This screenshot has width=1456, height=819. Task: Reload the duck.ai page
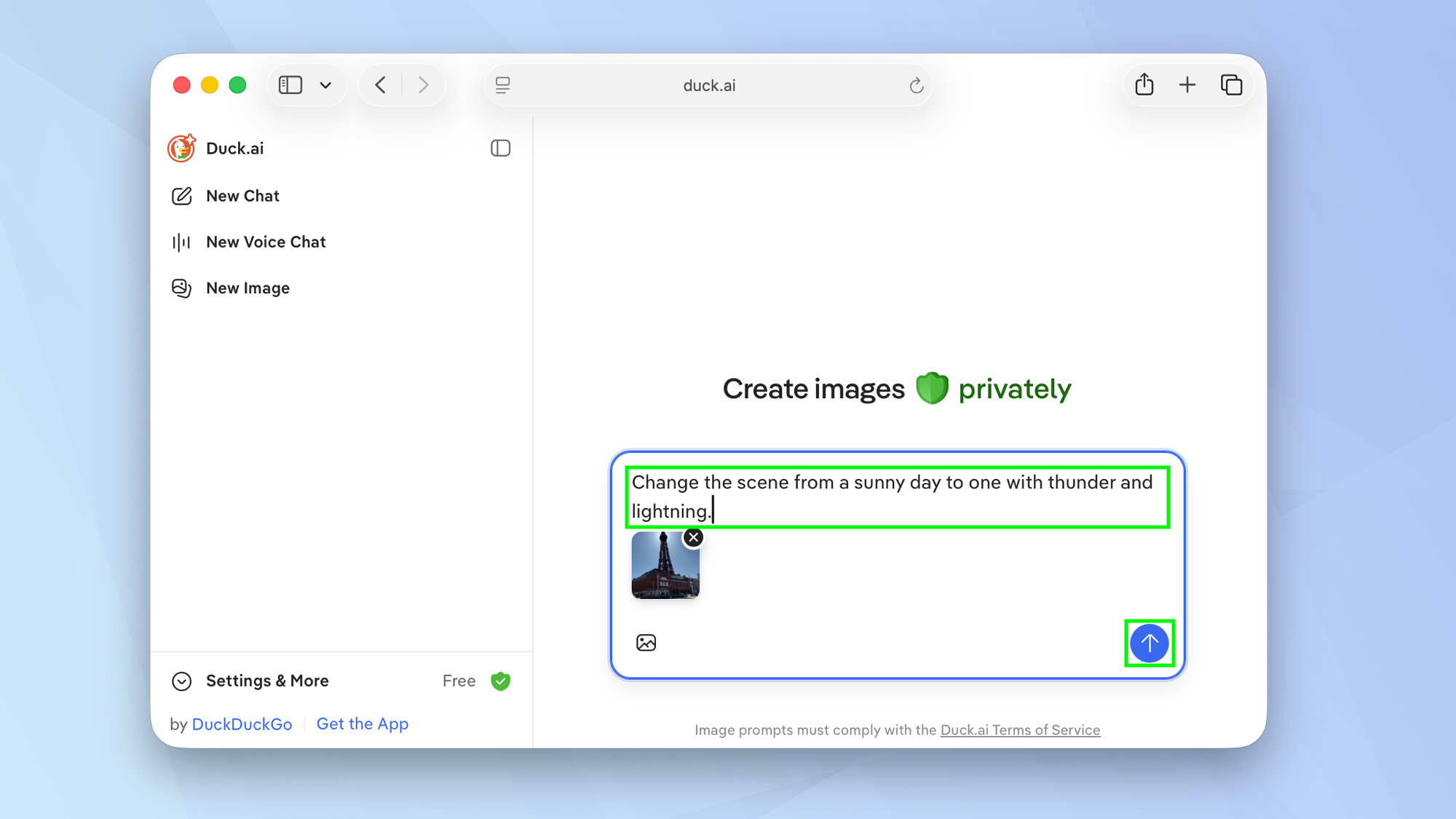click(916, 85)
